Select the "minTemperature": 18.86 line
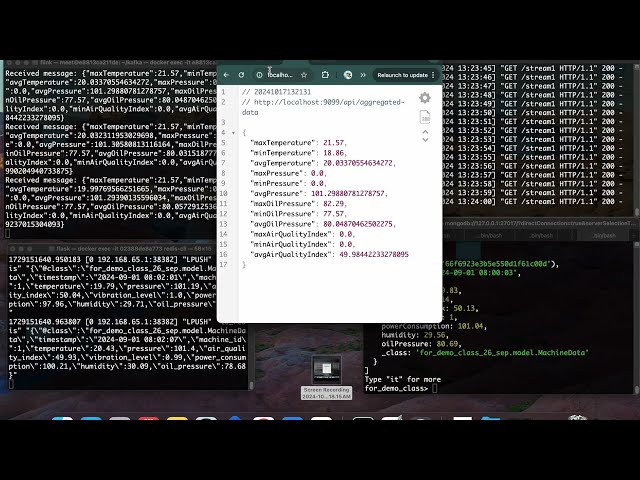640x480 pixels. 299,153
